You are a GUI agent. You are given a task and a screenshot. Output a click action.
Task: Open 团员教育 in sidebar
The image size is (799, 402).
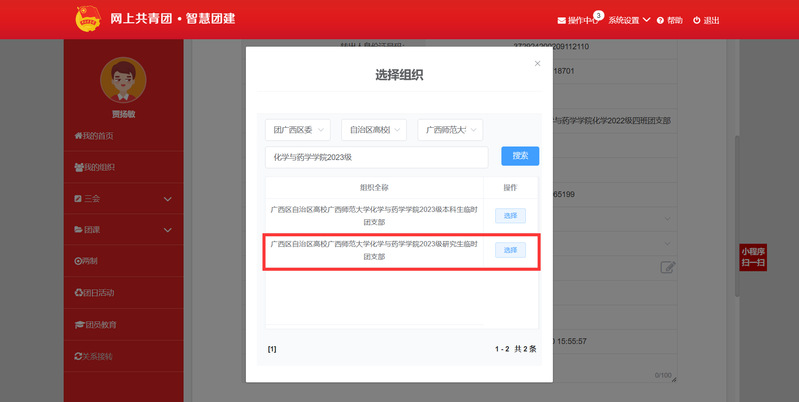[123, 325]
